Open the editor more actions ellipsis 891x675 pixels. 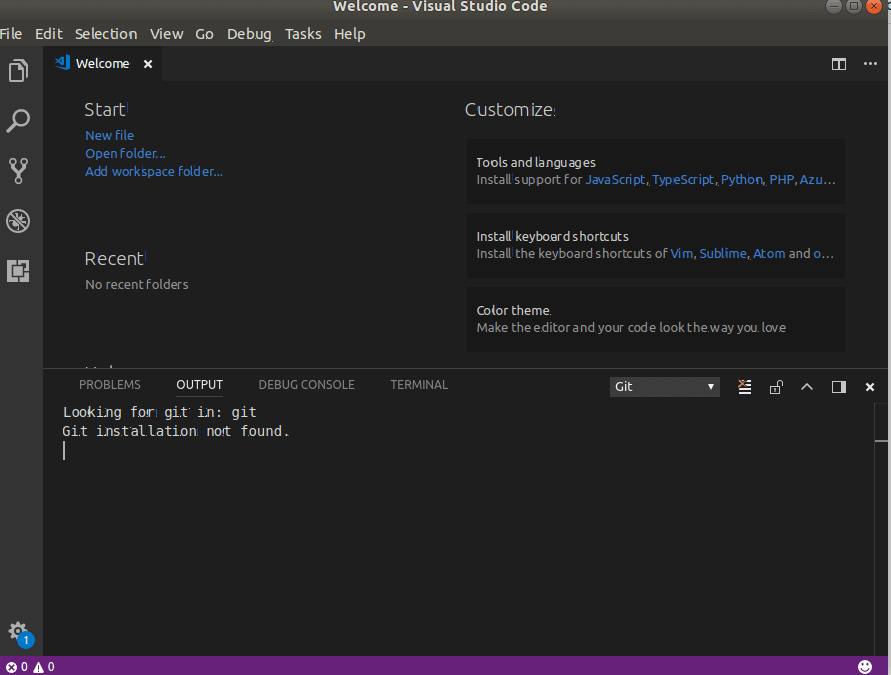pos(870,64)
